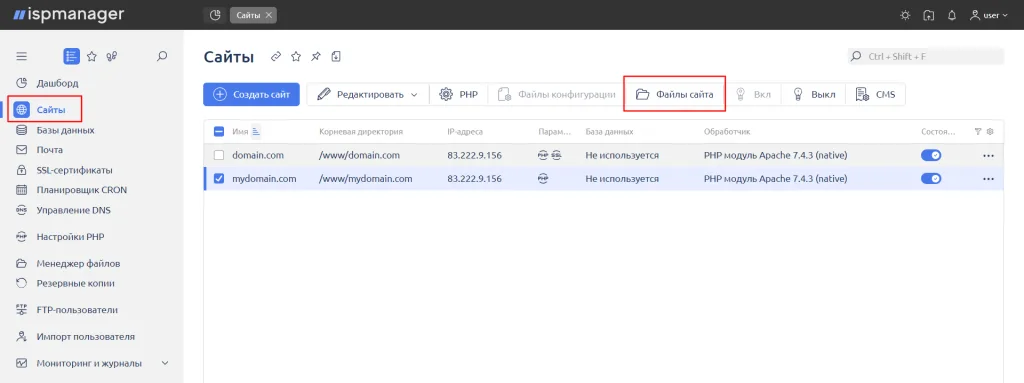Toggle light theme sun icon
Viewport: 1024px width, 383px height.
coord(904,15)
